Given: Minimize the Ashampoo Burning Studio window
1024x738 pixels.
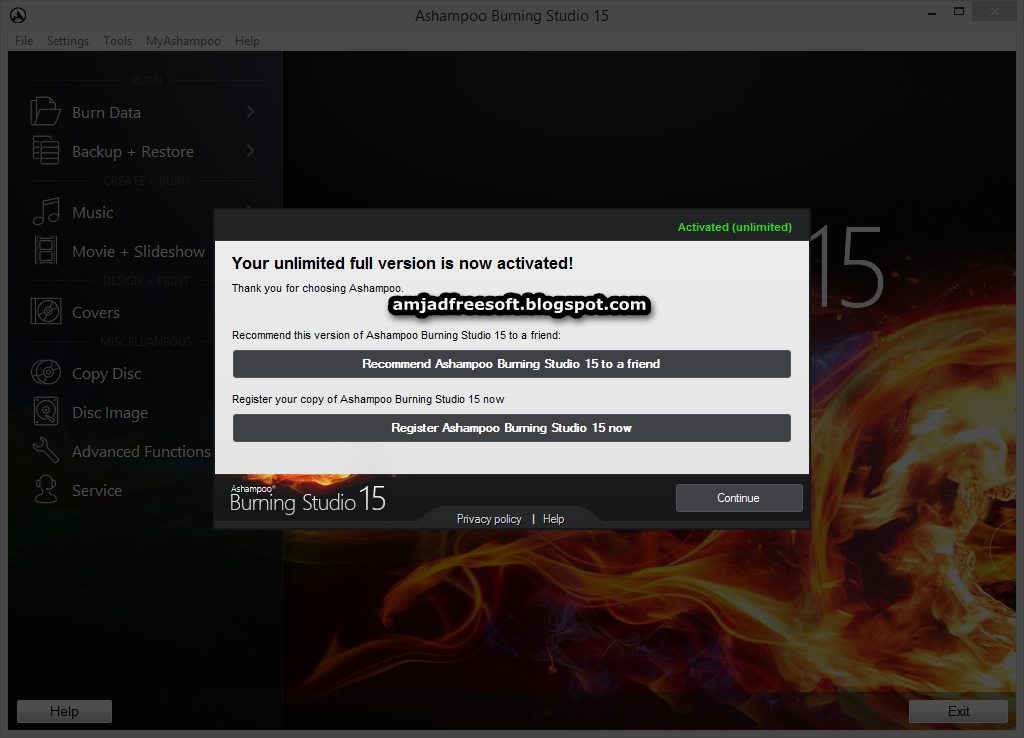Looking at the screenshot, I should click(x=931, y=12).
